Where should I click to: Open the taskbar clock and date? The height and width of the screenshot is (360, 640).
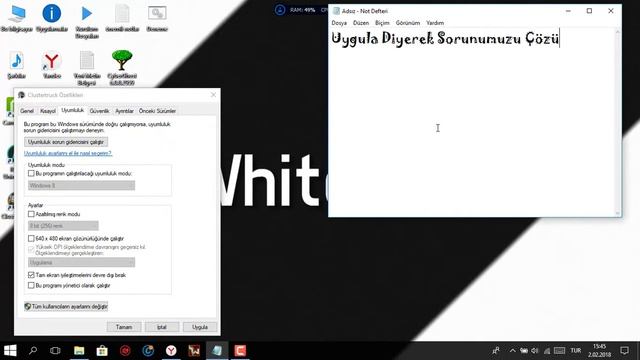(599, 351)
